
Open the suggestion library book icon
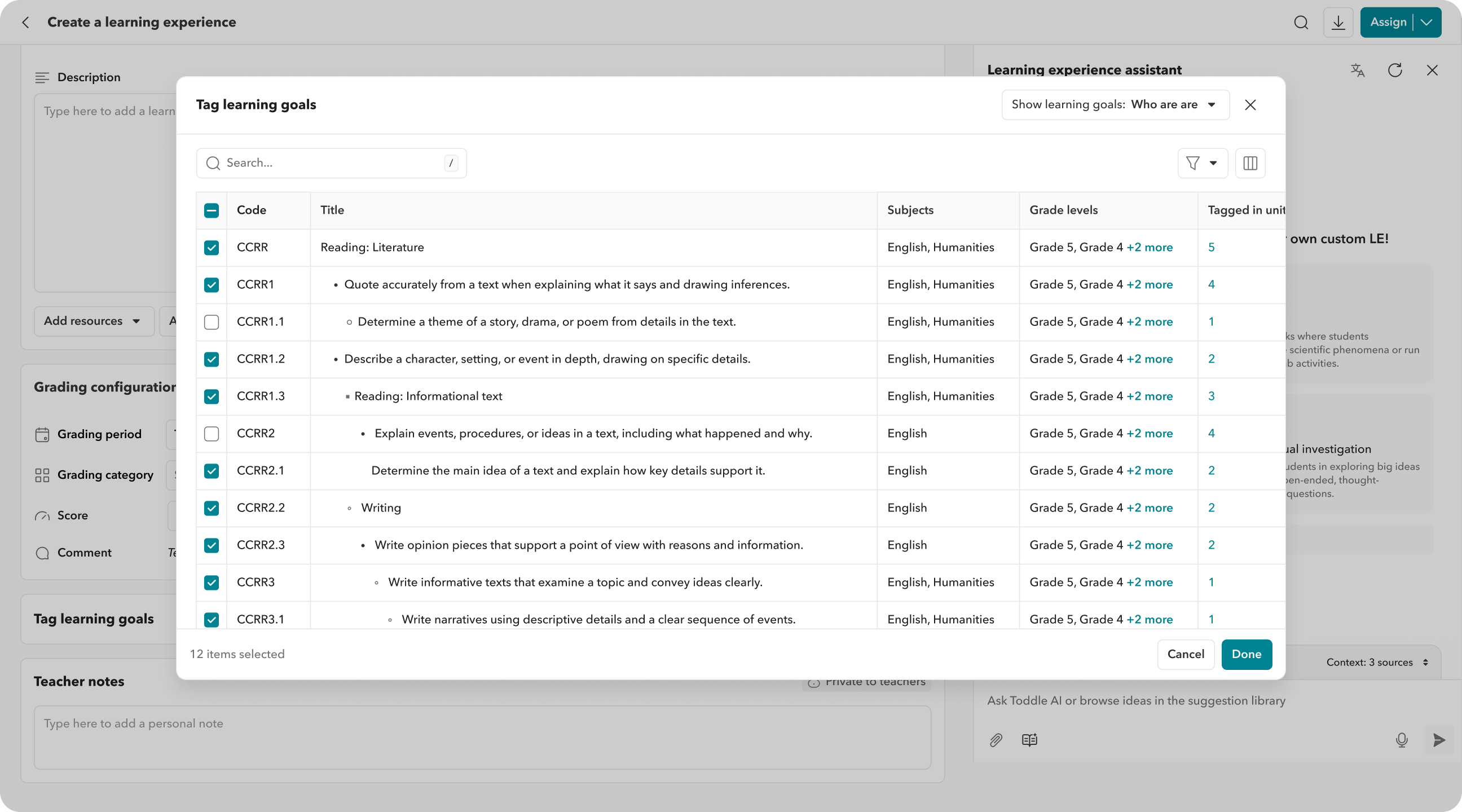[1029, 739]
